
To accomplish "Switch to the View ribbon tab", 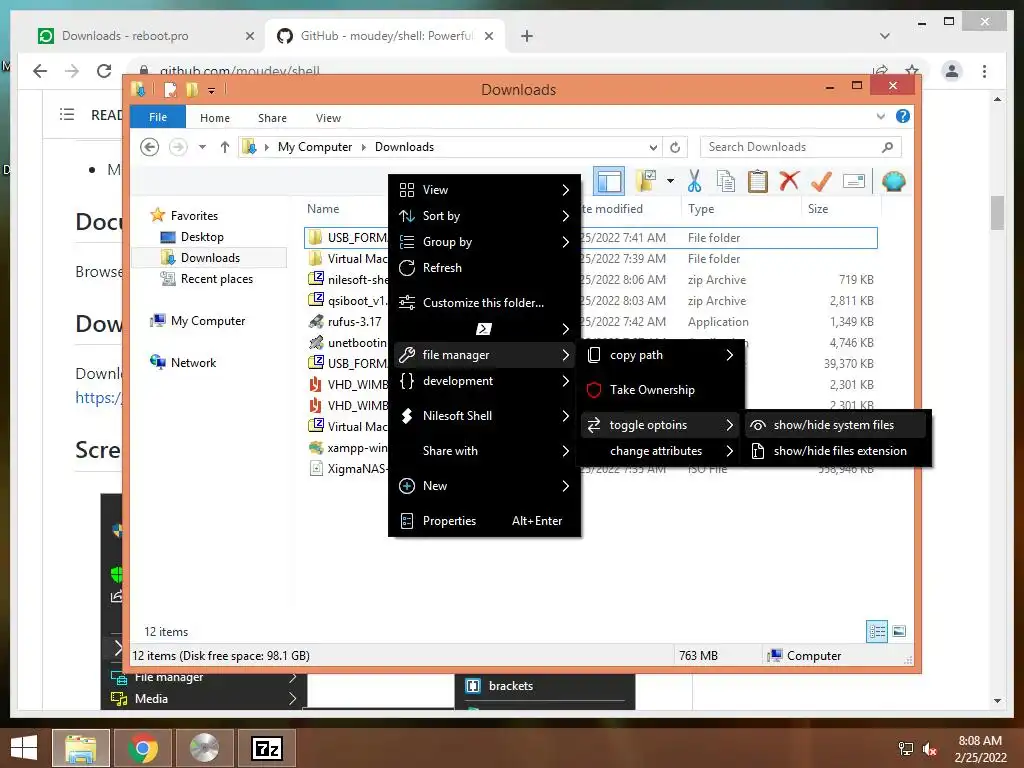I will click(328, 118).
